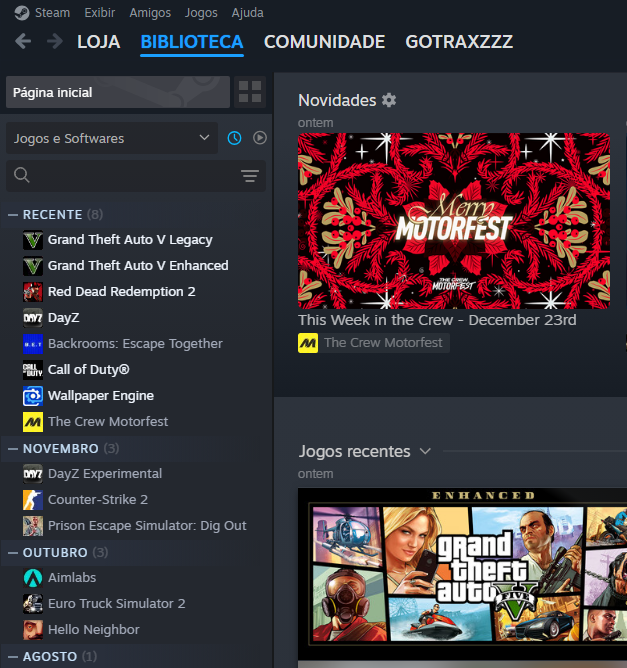Image resolution: width=627 pixels, height=668 pixels.
Task: Collapse the NOVEMBRO section
Action: point(13,449)
